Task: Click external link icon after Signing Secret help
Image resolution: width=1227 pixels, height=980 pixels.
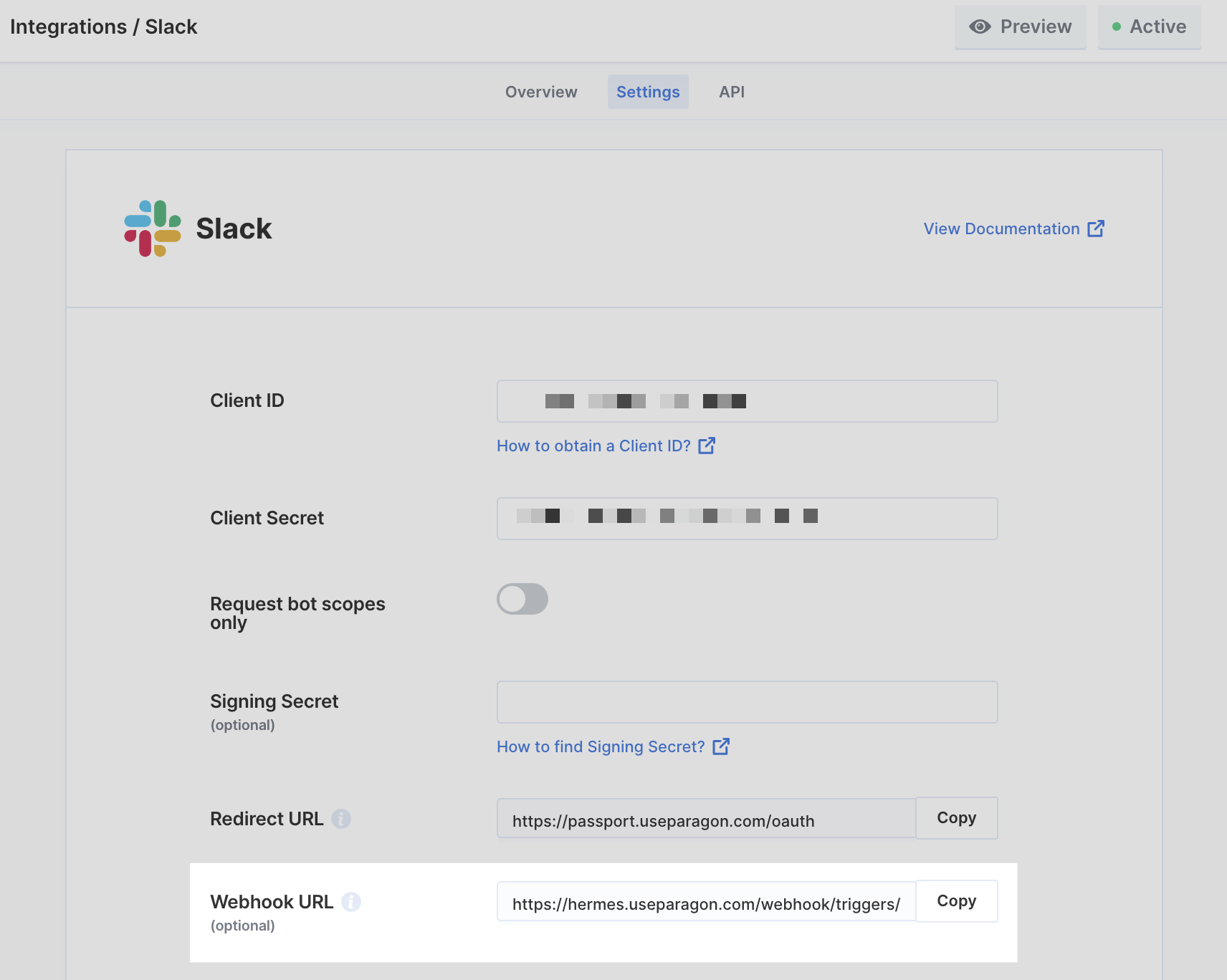Action: 721,746
